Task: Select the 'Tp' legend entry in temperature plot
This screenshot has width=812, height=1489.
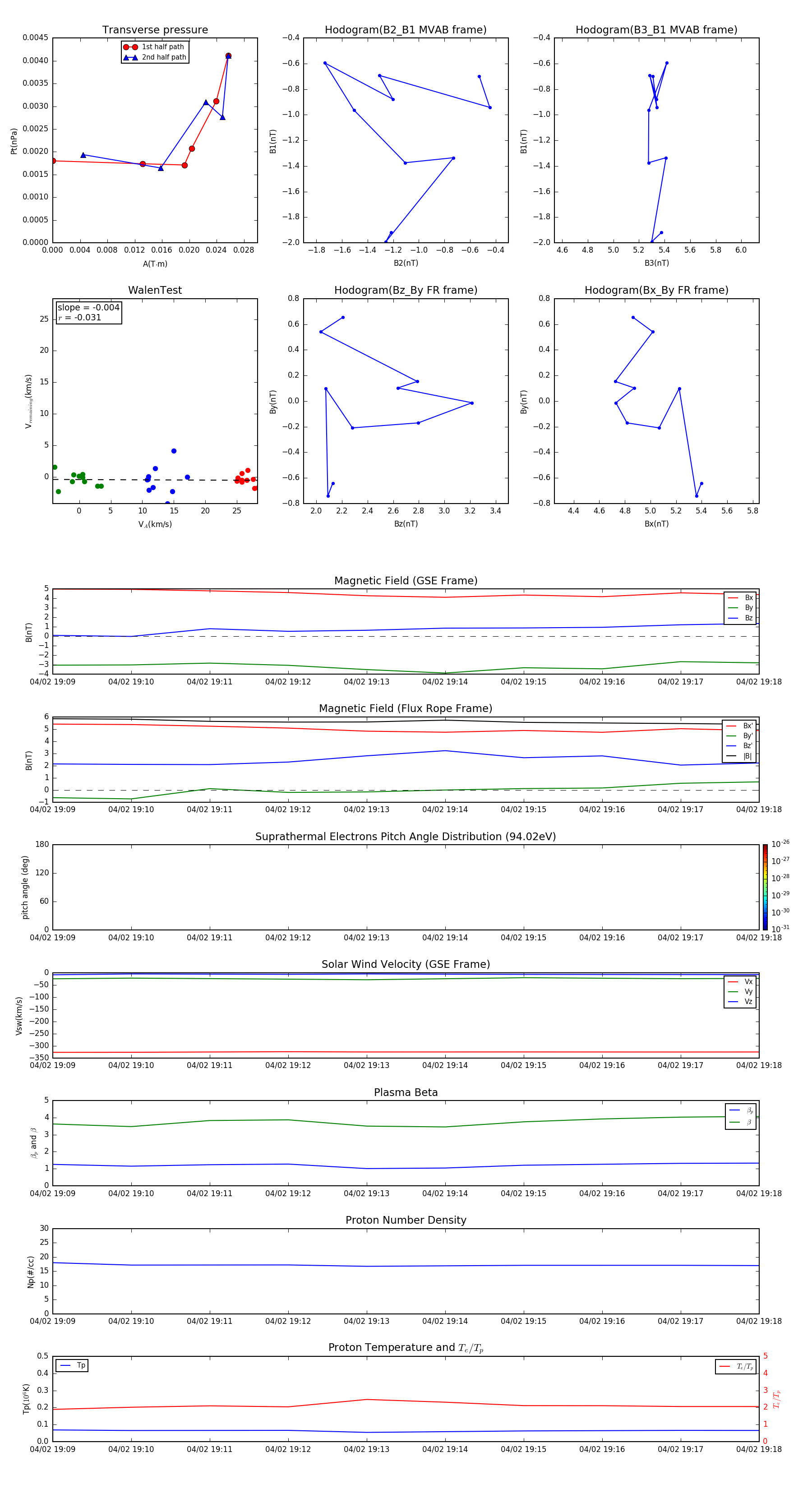Action: [x=72, y=1366]
